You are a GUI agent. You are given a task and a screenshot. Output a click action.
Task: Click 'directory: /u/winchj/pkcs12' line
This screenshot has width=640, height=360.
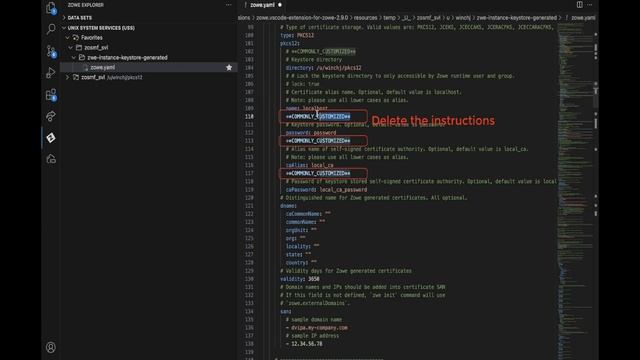324,68
